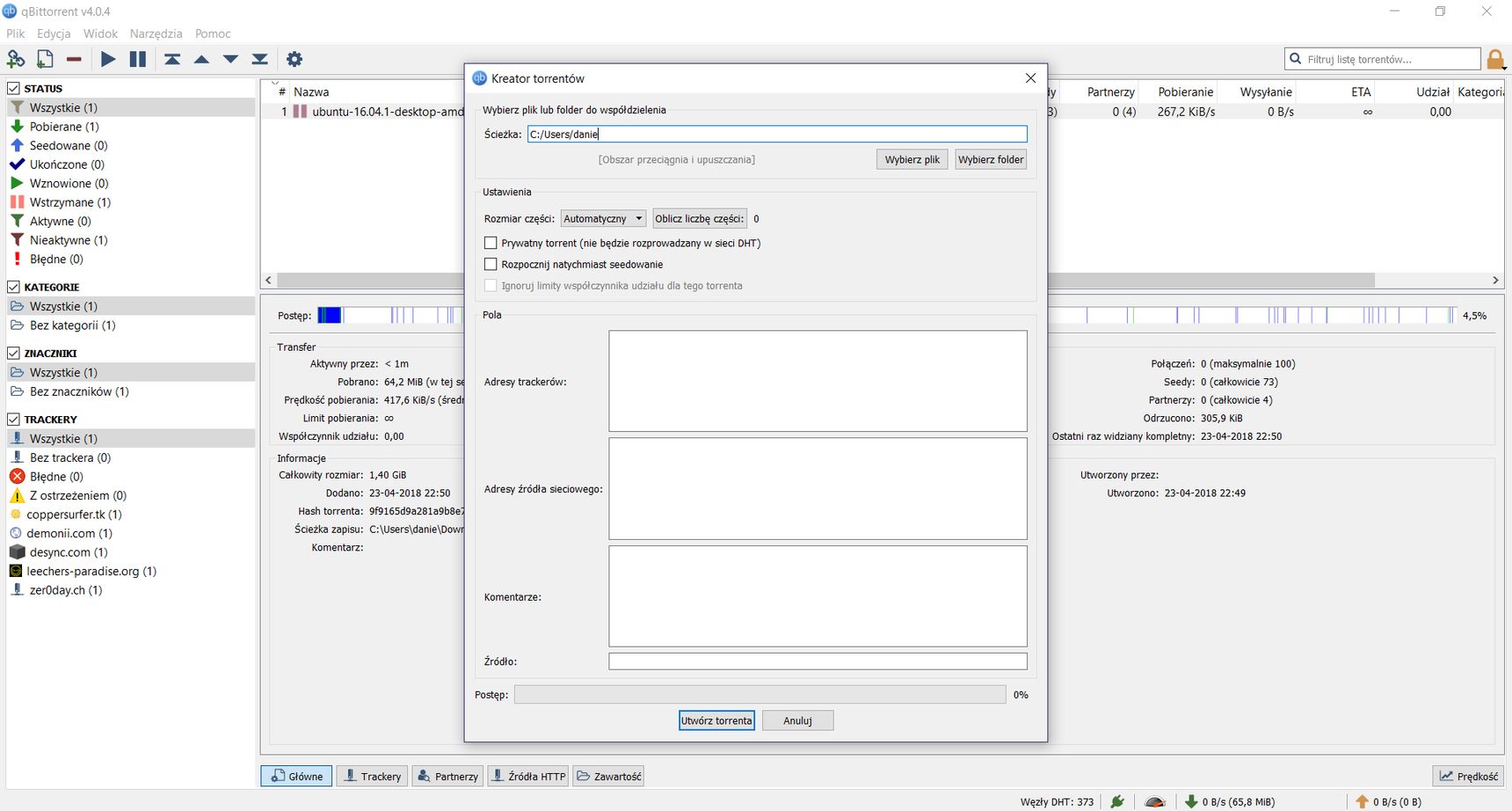Click Wybierz plik button
Screen dimensions: 1512x811
[912, 159]
